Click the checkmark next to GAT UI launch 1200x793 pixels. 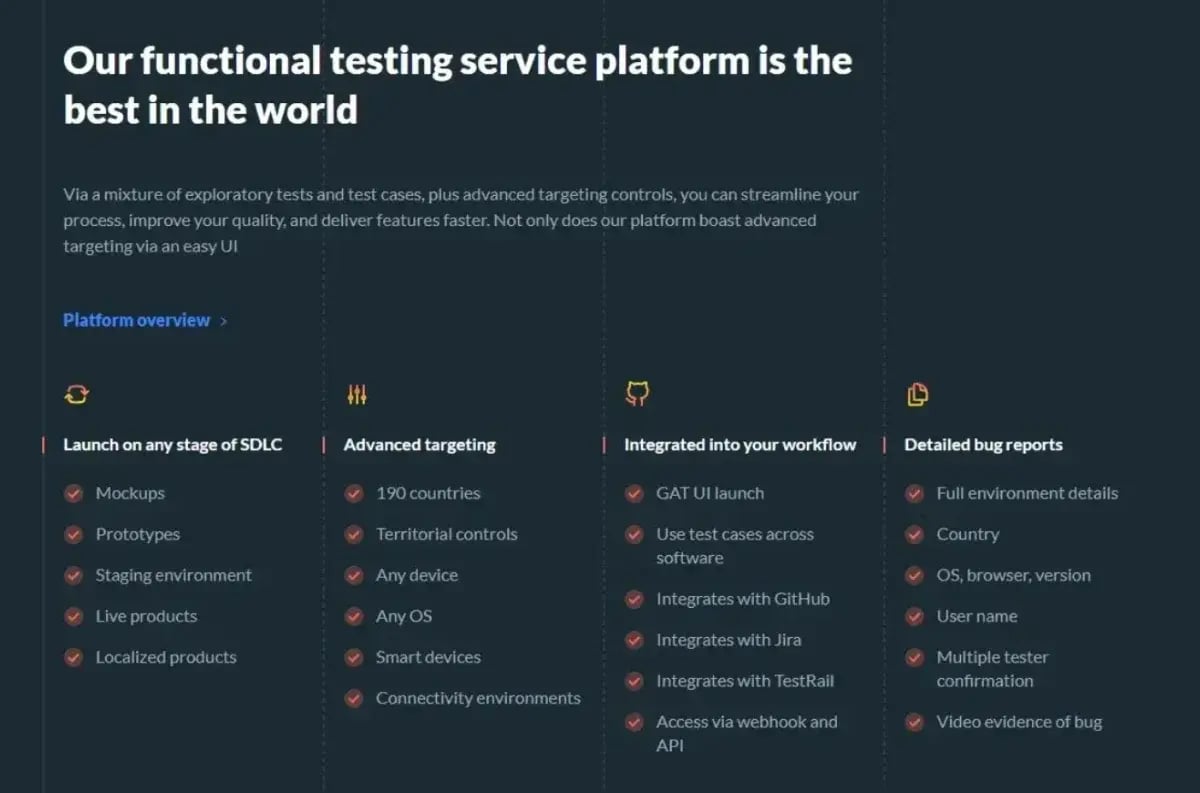(634, 493)
